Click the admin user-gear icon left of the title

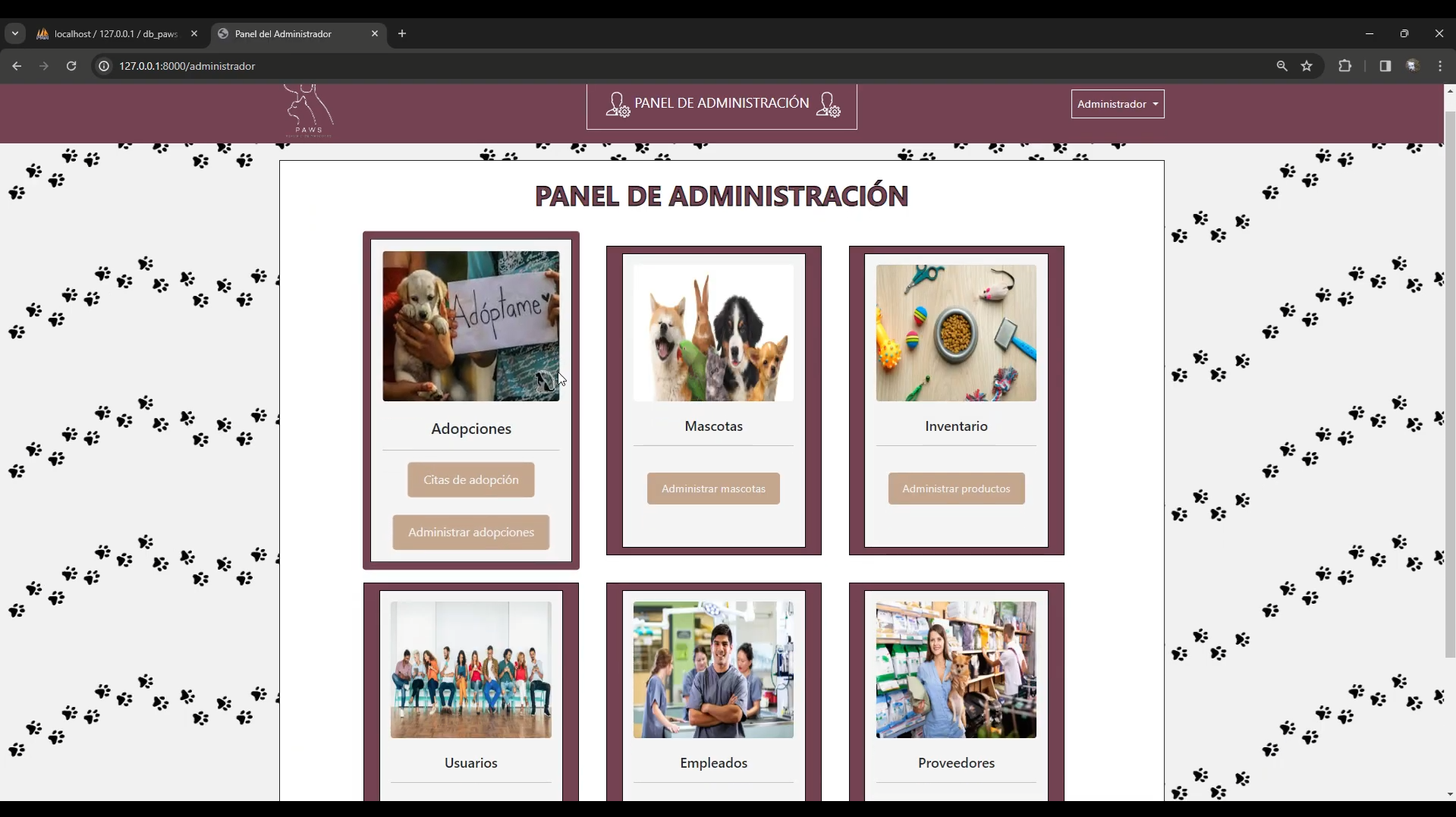click(618, 104)
